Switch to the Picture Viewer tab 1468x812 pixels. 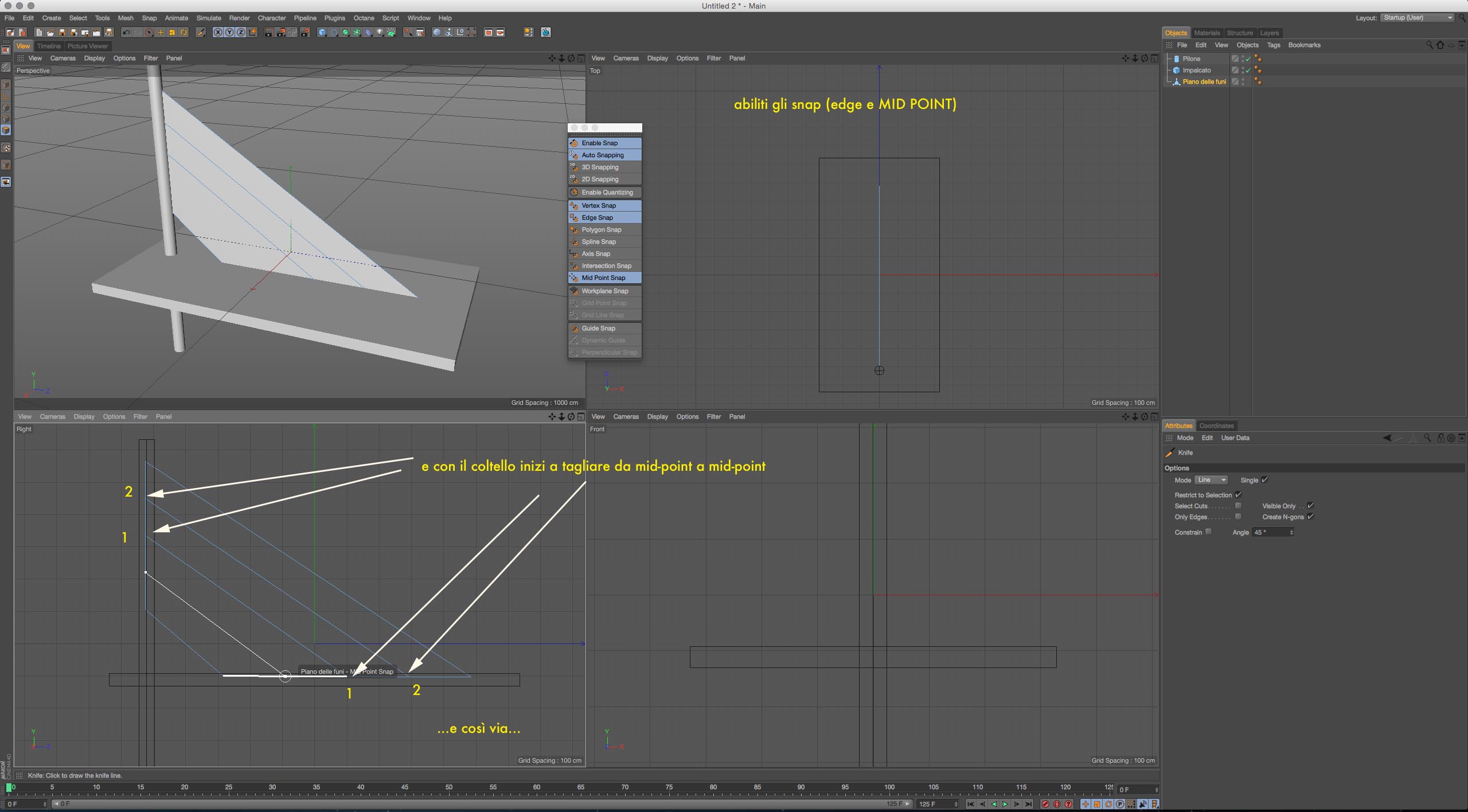coord(87,46)
